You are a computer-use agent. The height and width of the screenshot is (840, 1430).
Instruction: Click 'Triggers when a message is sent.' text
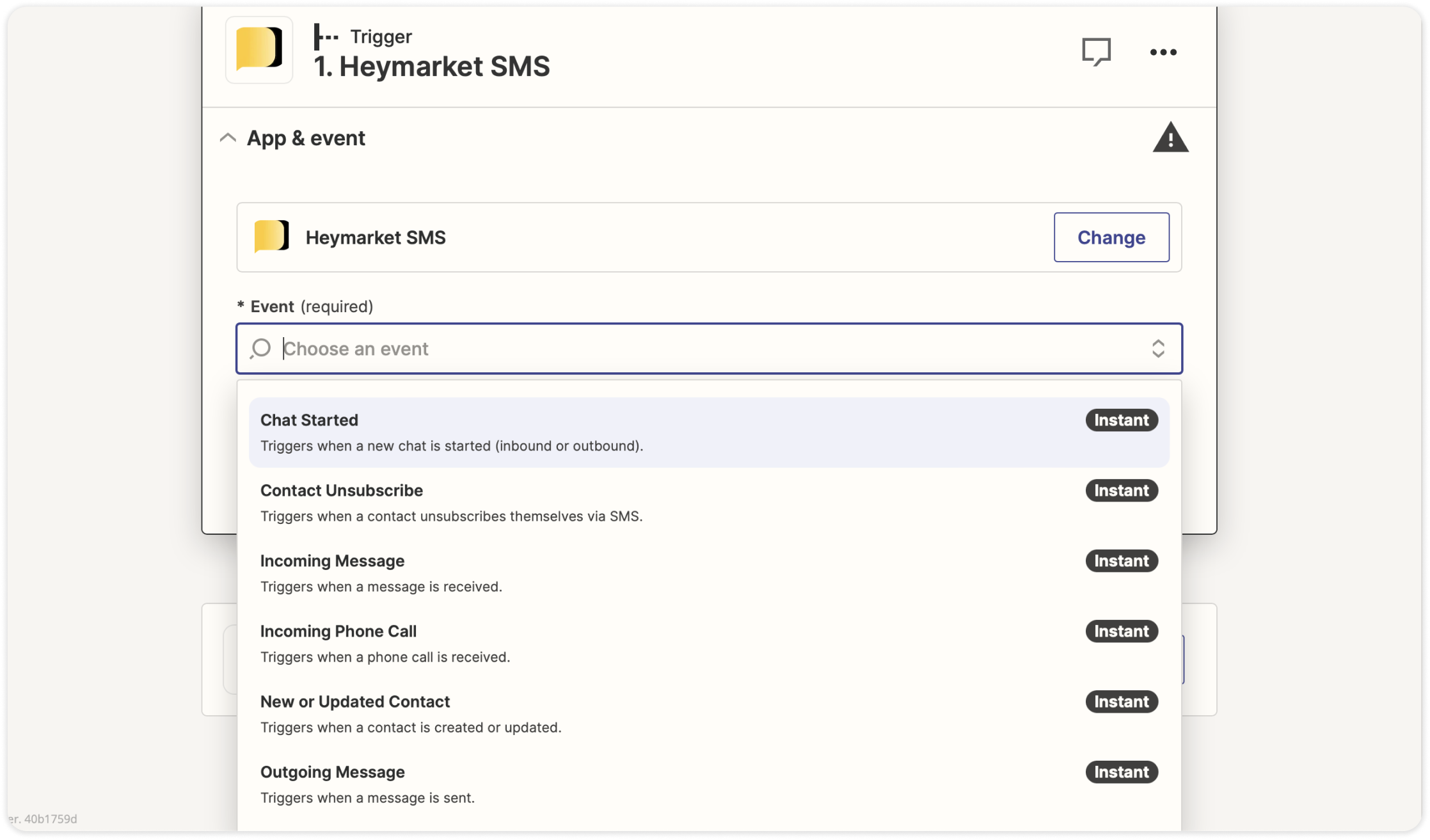[367, 798]
